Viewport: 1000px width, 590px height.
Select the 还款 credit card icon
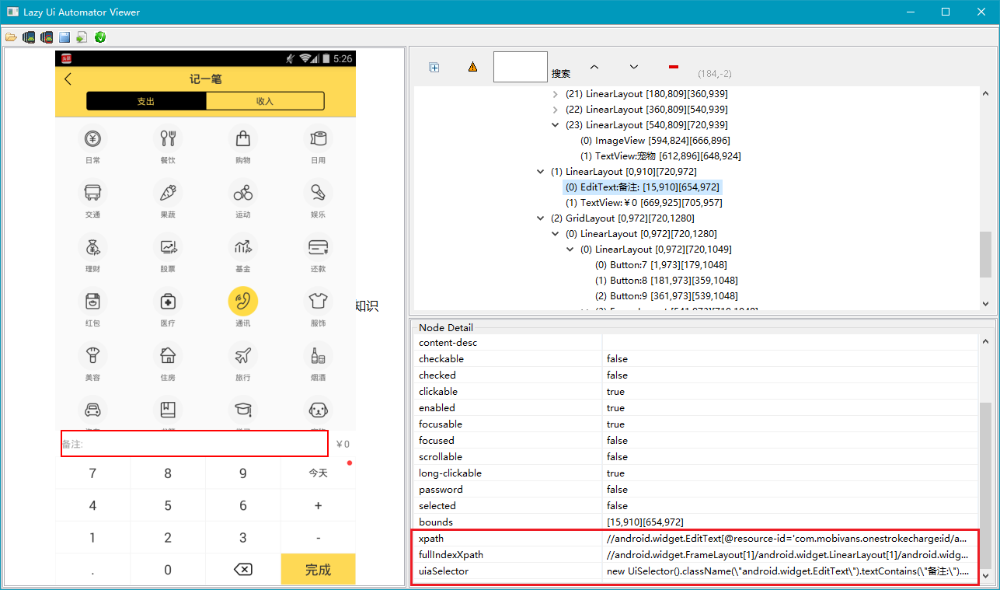click(318, 247)
